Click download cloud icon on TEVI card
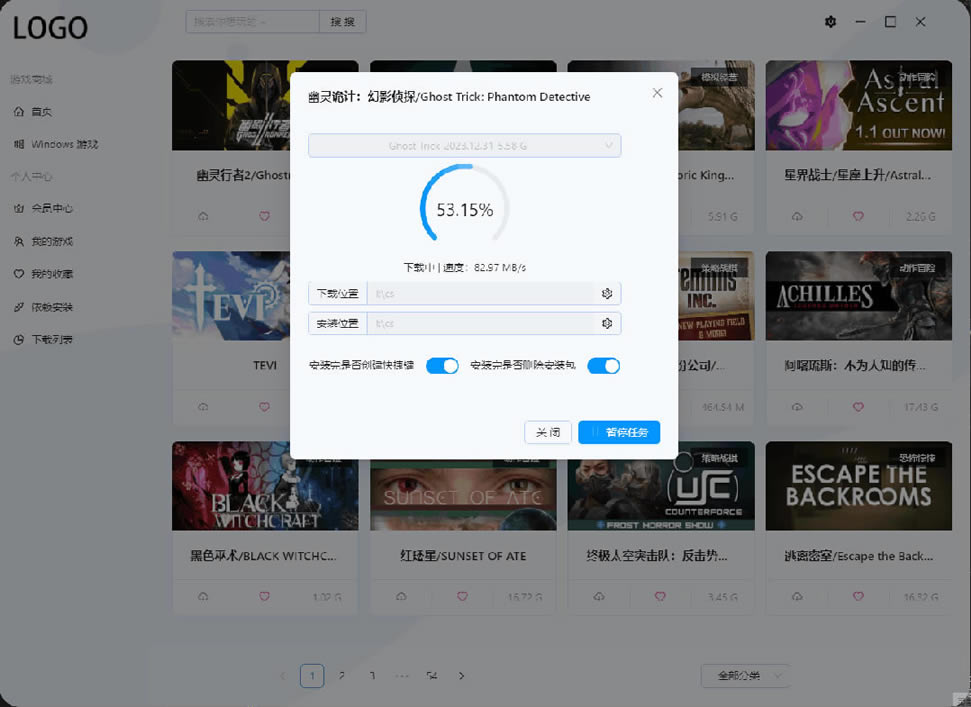Image resolution: width=971 pixels, height=707 pixels. [x=203, y=407]
